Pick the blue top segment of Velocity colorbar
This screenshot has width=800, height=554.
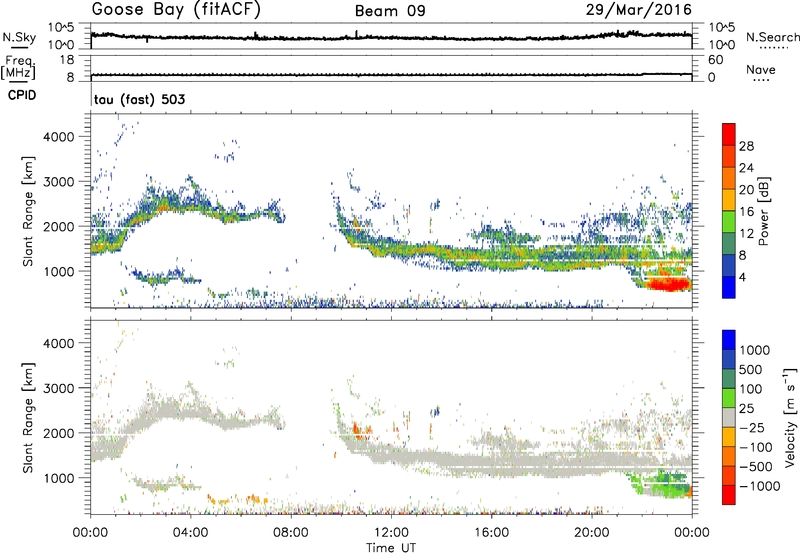tap(729, 340)
